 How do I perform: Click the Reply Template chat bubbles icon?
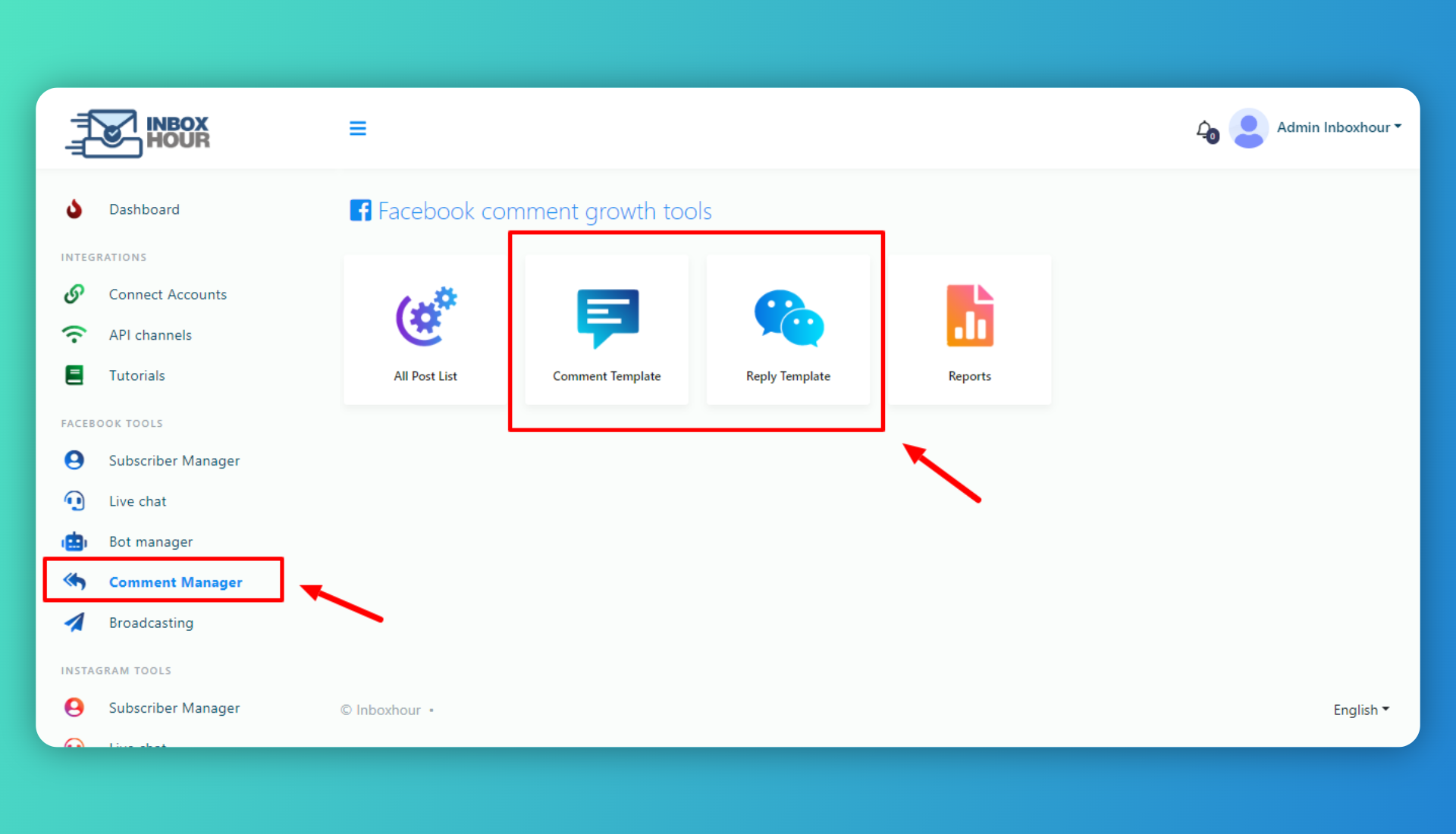[x=788, y=317]
